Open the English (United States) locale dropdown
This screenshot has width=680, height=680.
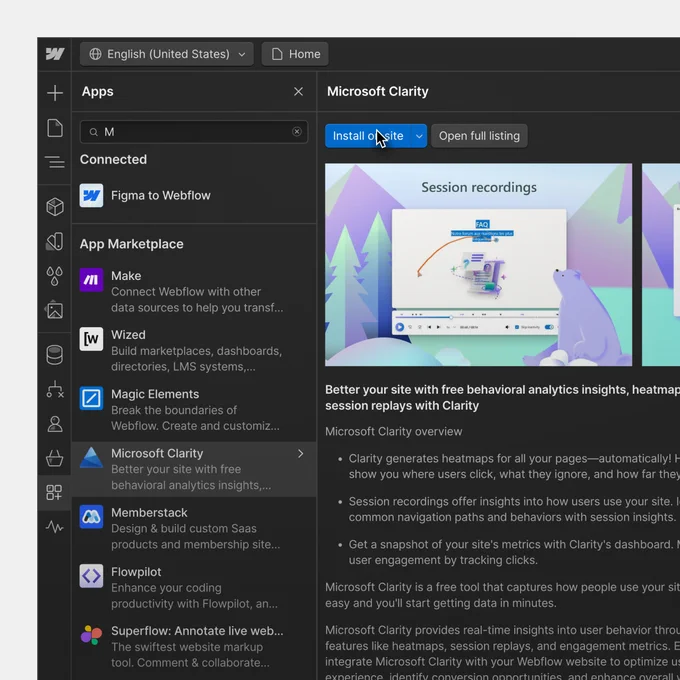167,54
